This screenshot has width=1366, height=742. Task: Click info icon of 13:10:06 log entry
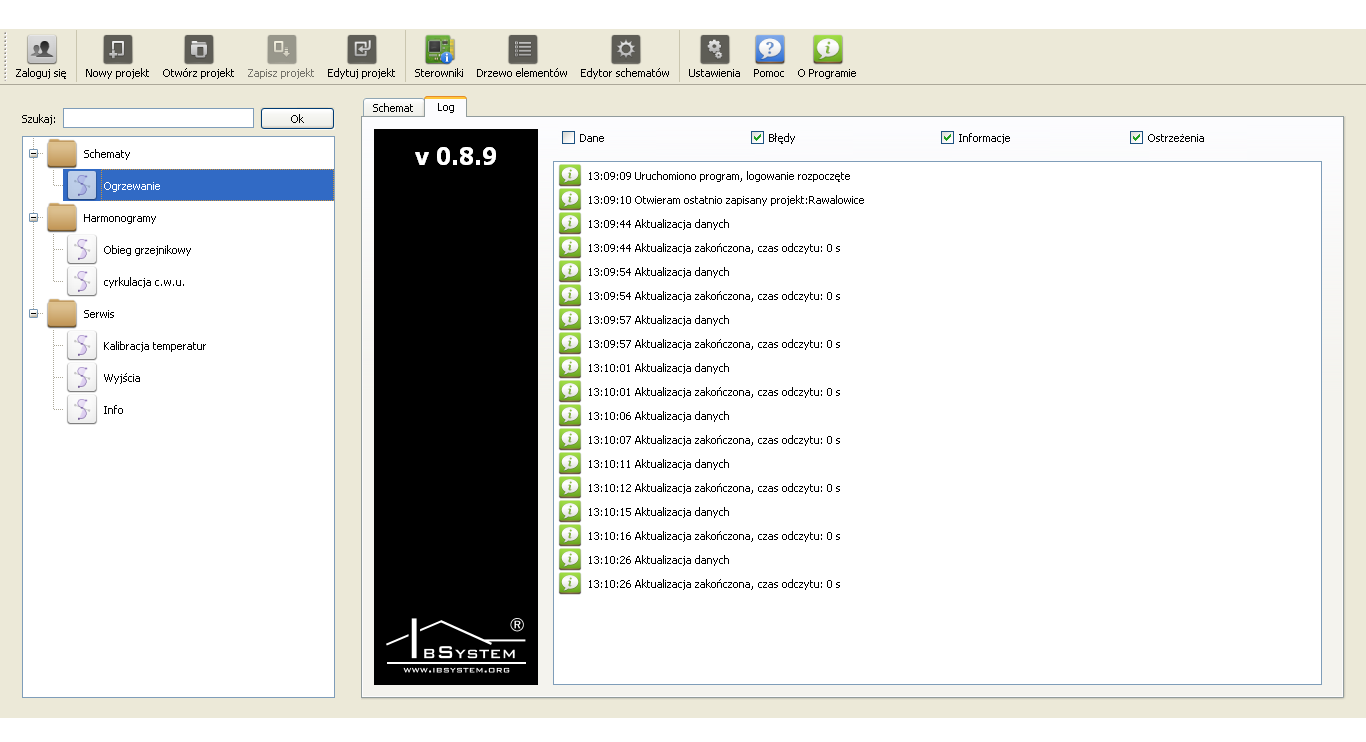coord(570,415)
